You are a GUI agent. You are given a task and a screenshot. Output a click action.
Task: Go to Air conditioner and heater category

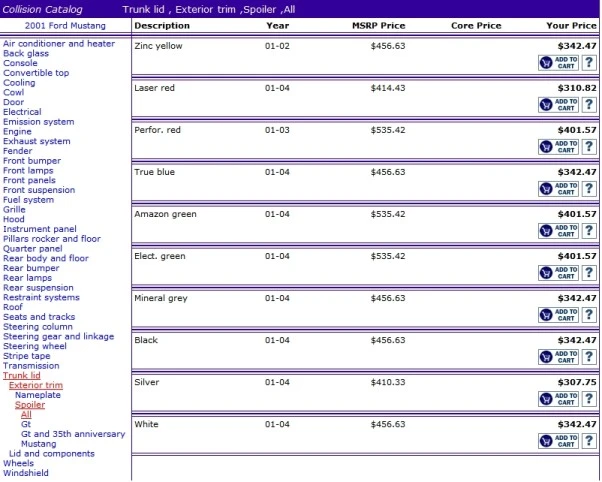click(59, 44)
